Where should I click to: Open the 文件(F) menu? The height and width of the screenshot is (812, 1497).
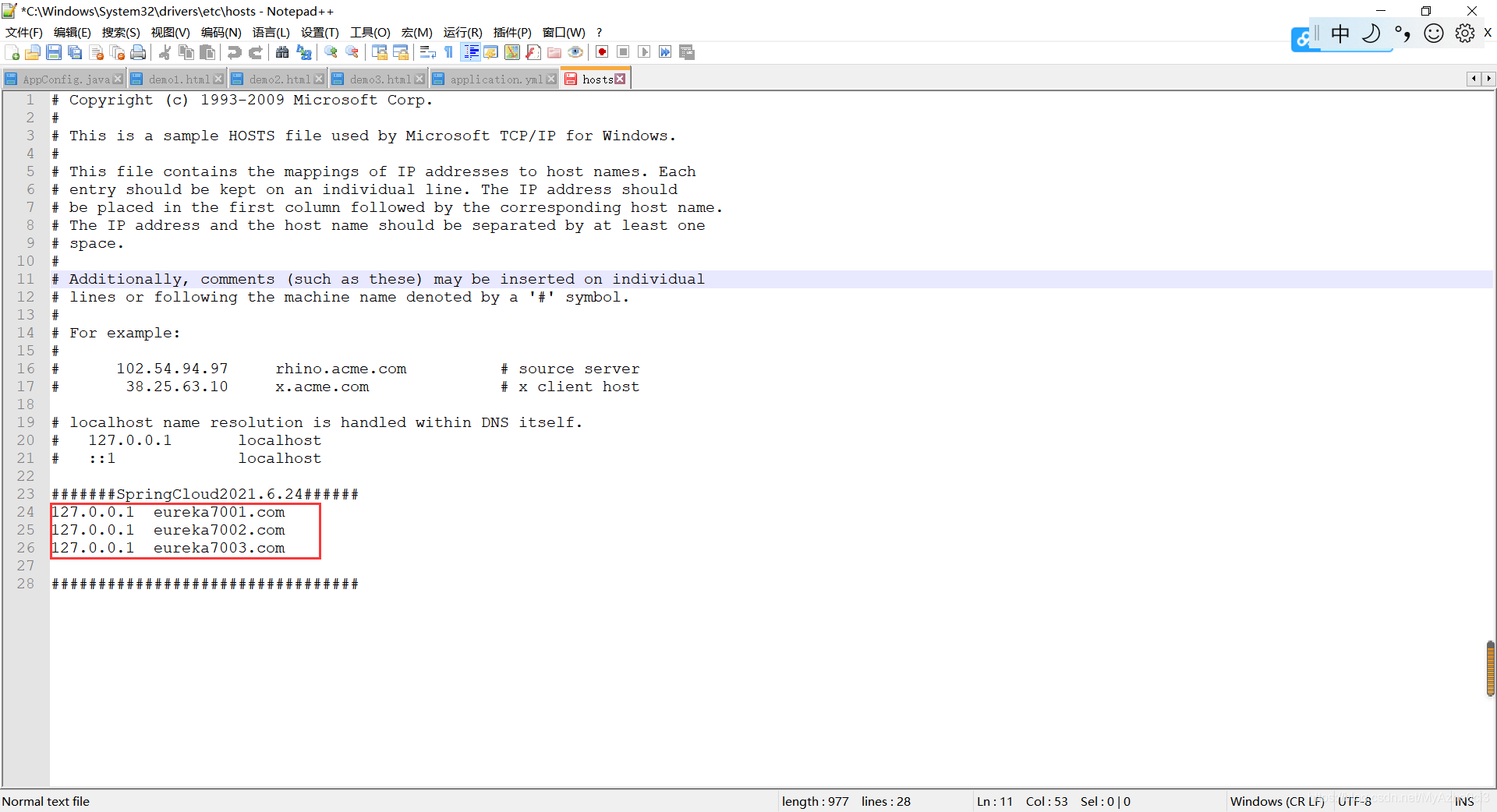[x=24, y=32]
